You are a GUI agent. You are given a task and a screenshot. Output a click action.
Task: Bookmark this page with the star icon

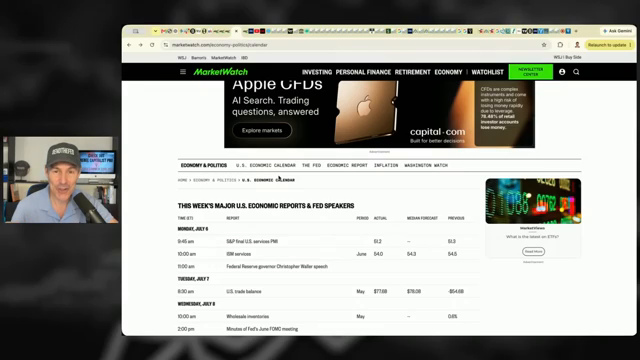544,45
